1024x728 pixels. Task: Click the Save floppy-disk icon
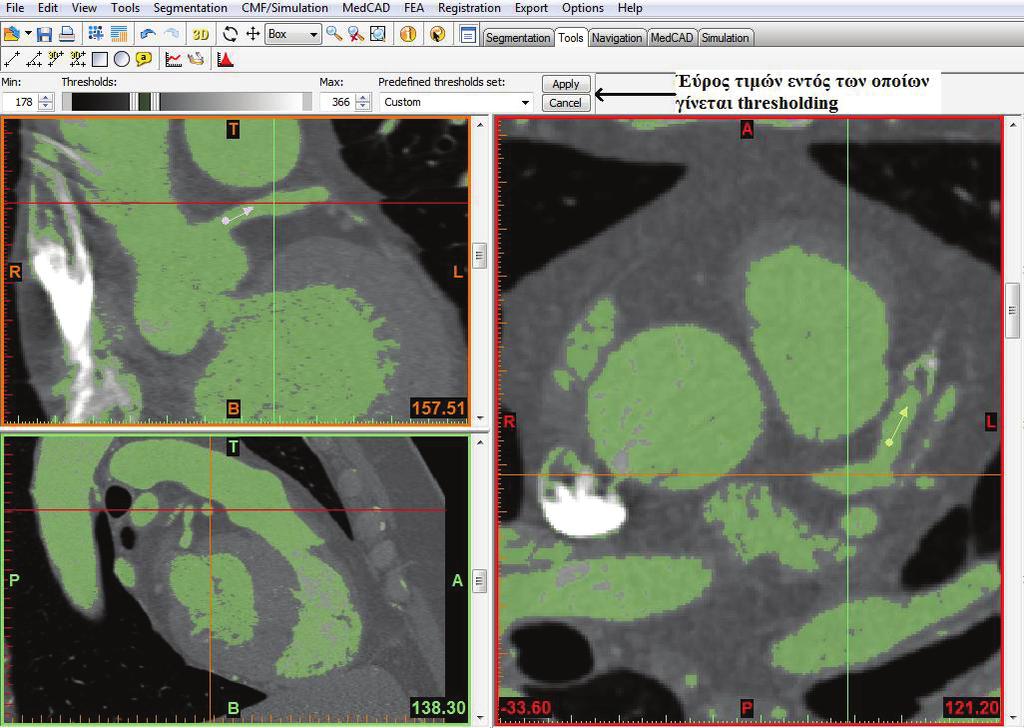coord(44,34)
